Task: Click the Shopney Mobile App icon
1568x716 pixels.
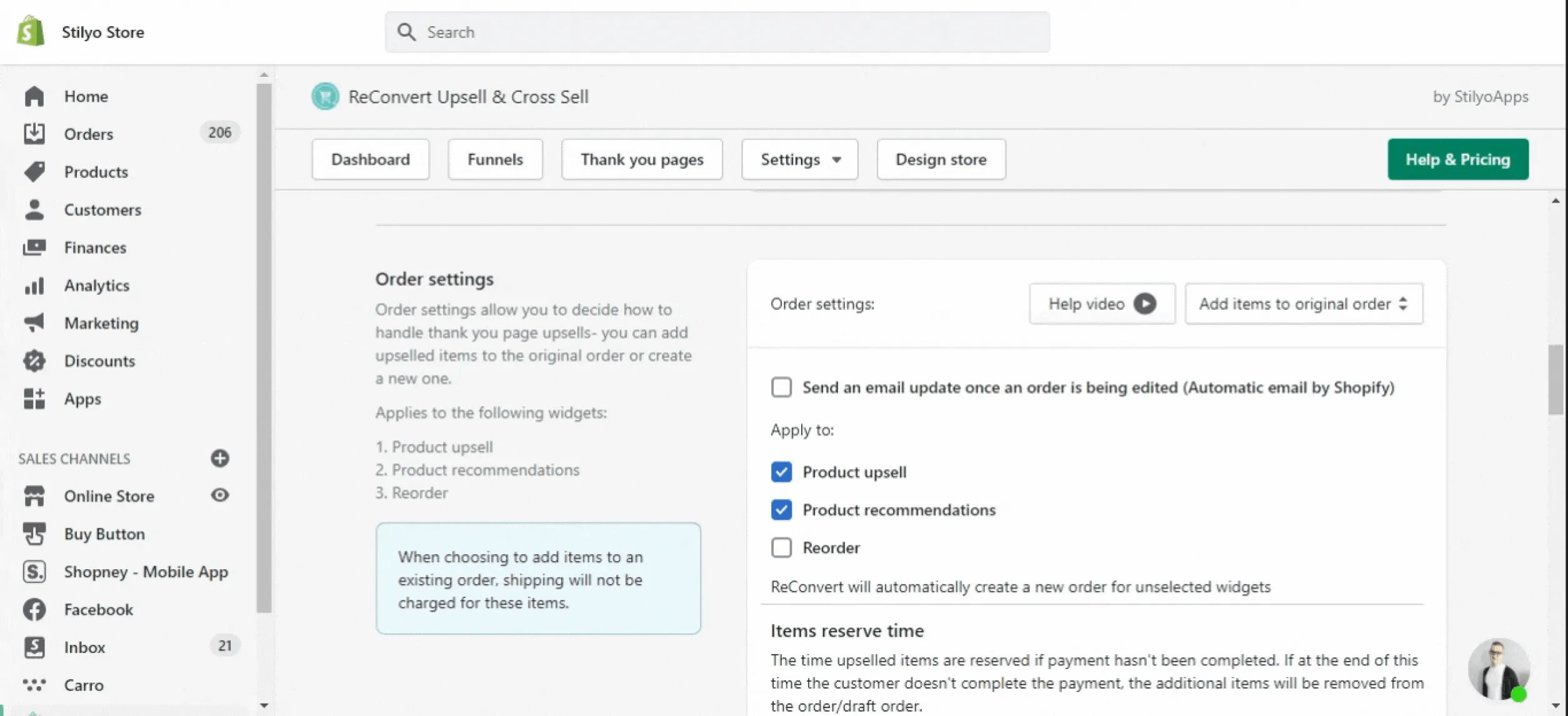Action: coord(34,572)
